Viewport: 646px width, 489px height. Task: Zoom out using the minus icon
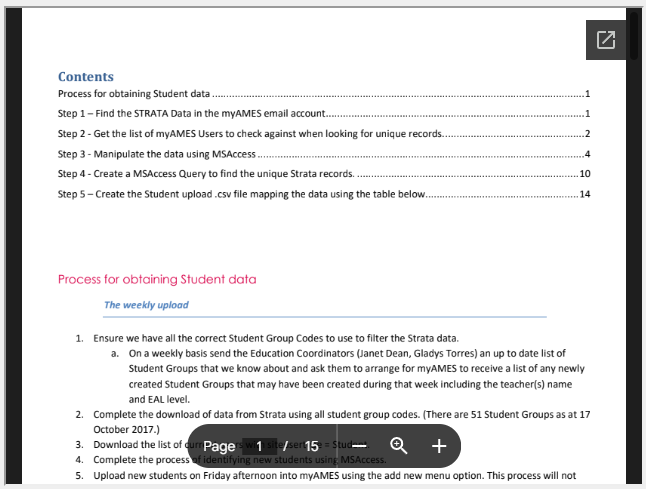click(359, 446)
